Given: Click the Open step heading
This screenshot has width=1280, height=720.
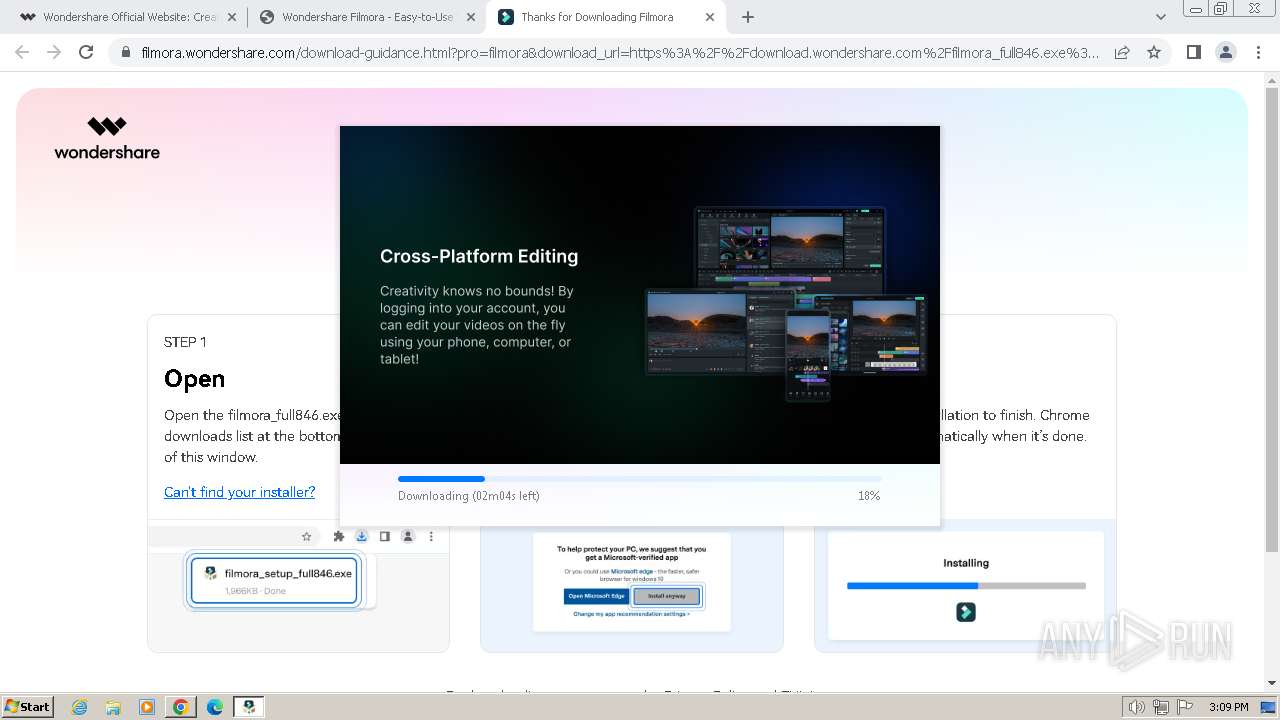Looking at the screenshot, I should 194,379.
